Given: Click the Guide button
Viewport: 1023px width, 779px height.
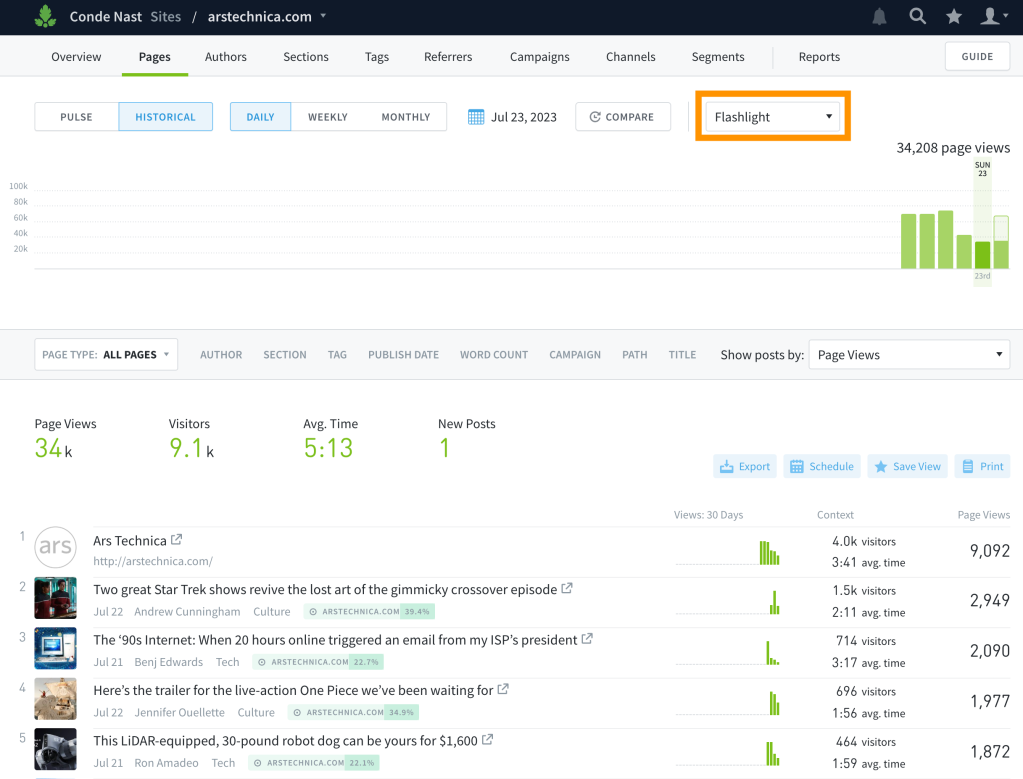Looking at the screenshot, I should tap(977, 56).
